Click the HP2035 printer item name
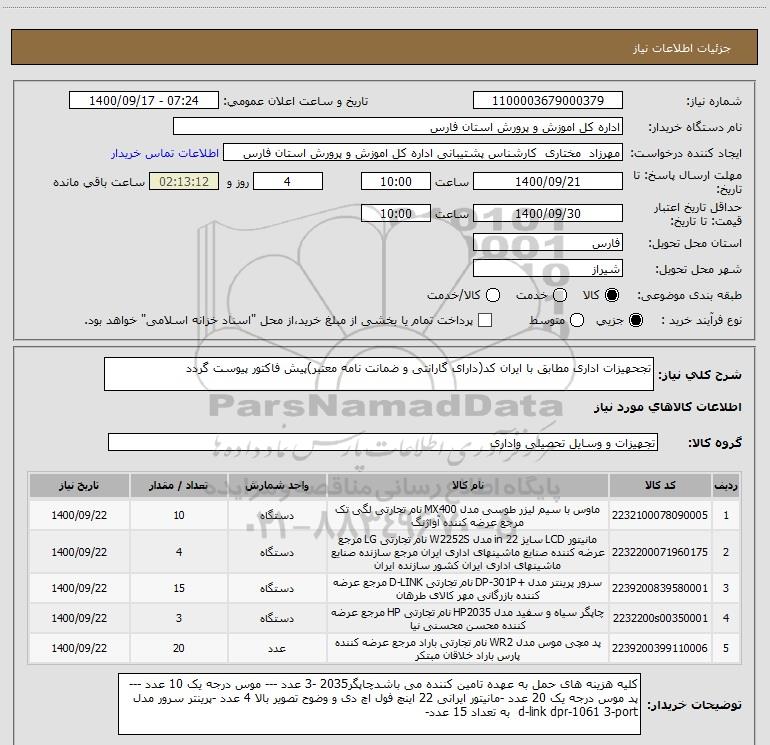770x745 pixels. pos(468,619)
